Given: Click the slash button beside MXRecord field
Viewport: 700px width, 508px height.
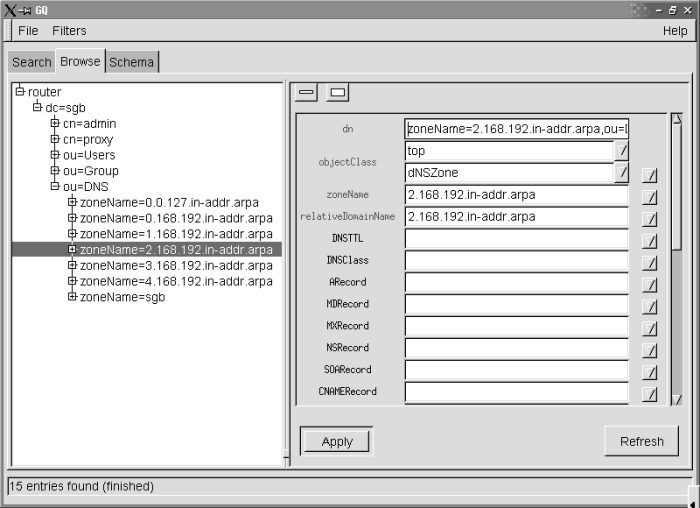Looking at the screenshot, I should 649,329.
